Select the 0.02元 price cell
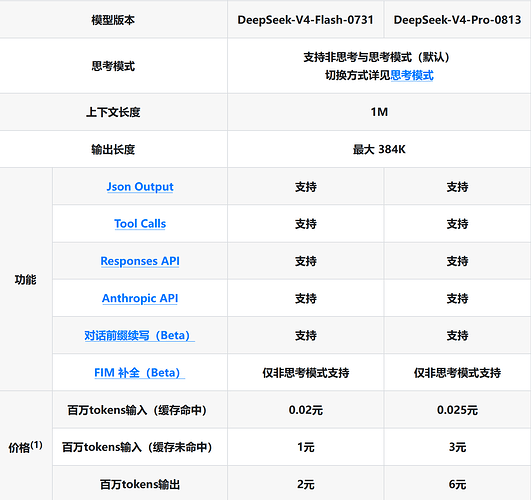 pos(305,410)
